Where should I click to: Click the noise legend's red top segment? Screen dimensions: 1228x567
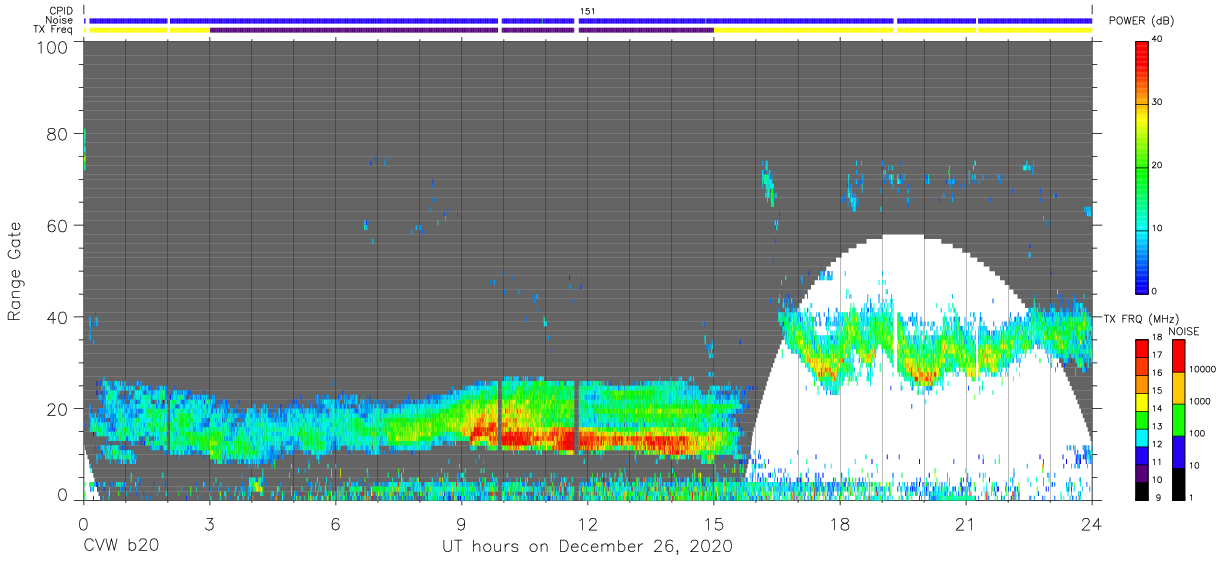[x=1176, y=356]
